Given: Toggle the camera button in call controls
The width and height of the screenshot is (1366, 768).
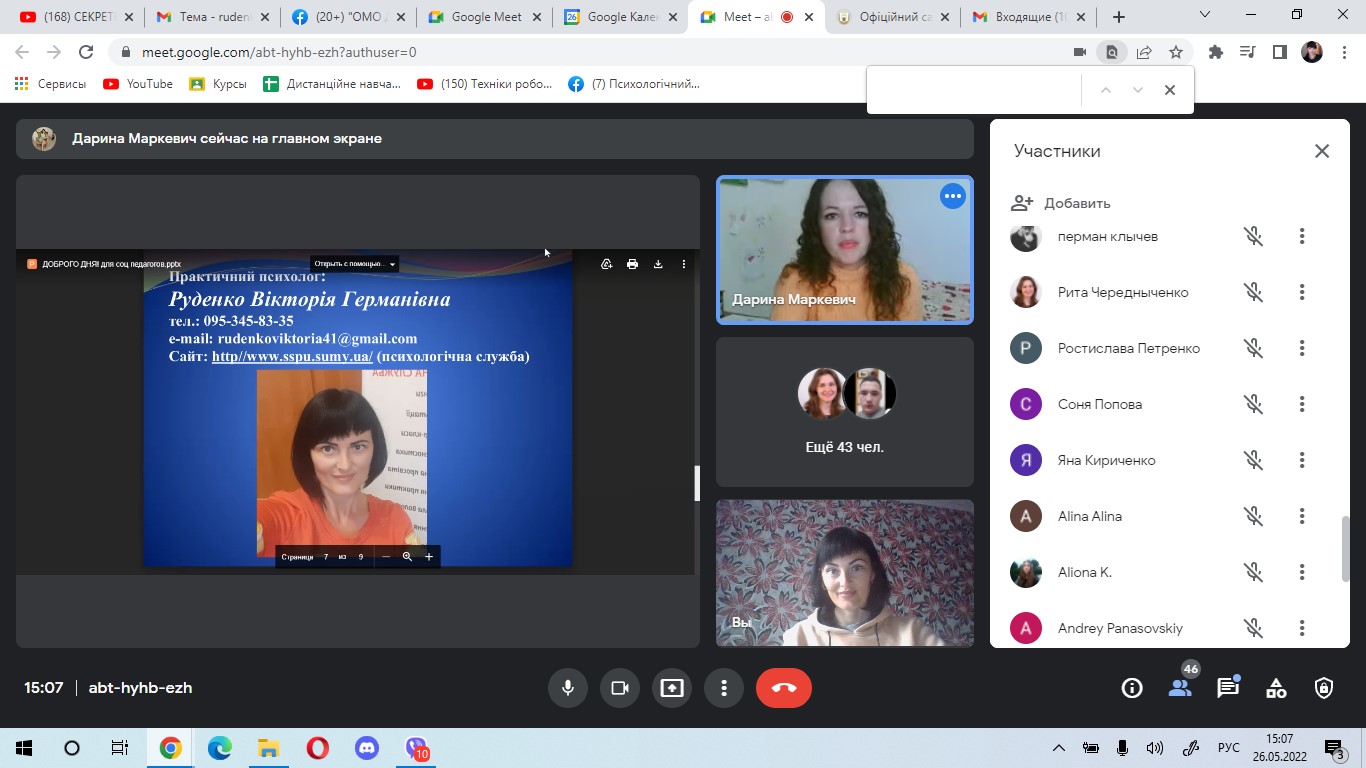Looking at the screenshot, I should point(620,688).
